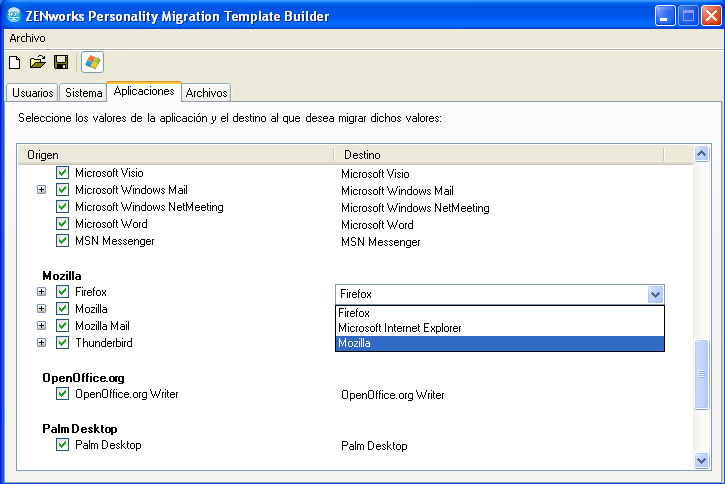
Task: Open the Firefox destination dropdown arrow
Action: (655, 294)
